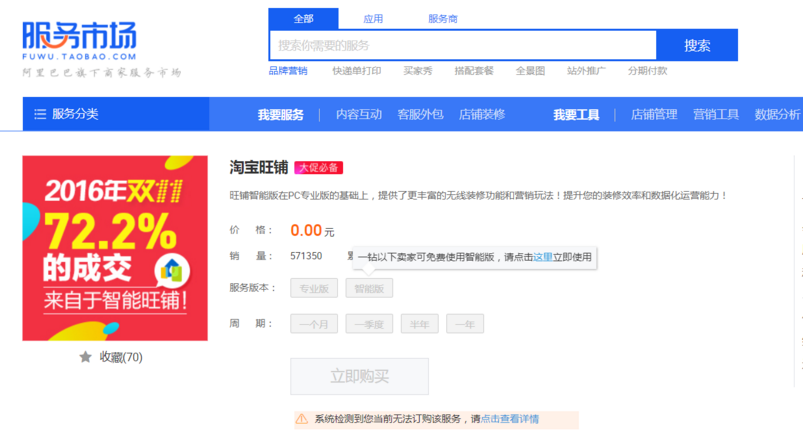Choose the 半年 period option
This screenshot has height=443, width=809.
point(419,324)
